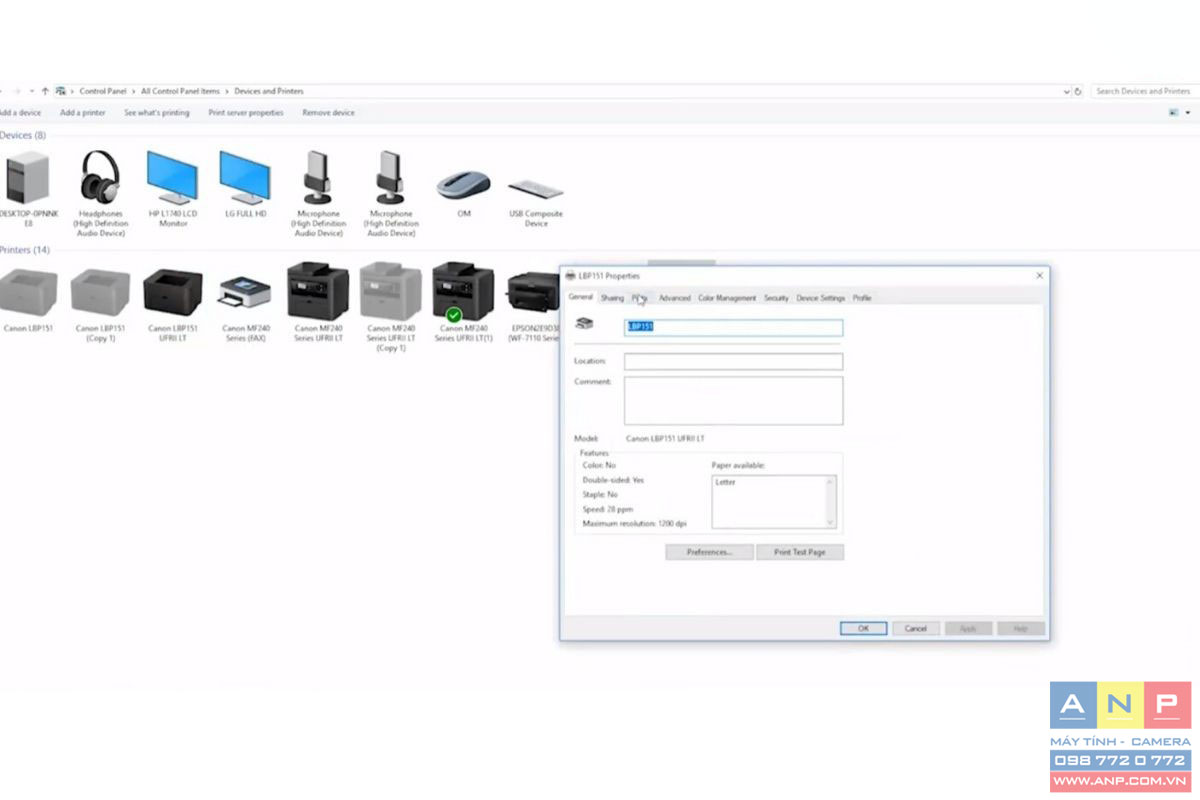
Task: Click the All Control Panel Items breadcrumb
Action: (x=180, y=91)
